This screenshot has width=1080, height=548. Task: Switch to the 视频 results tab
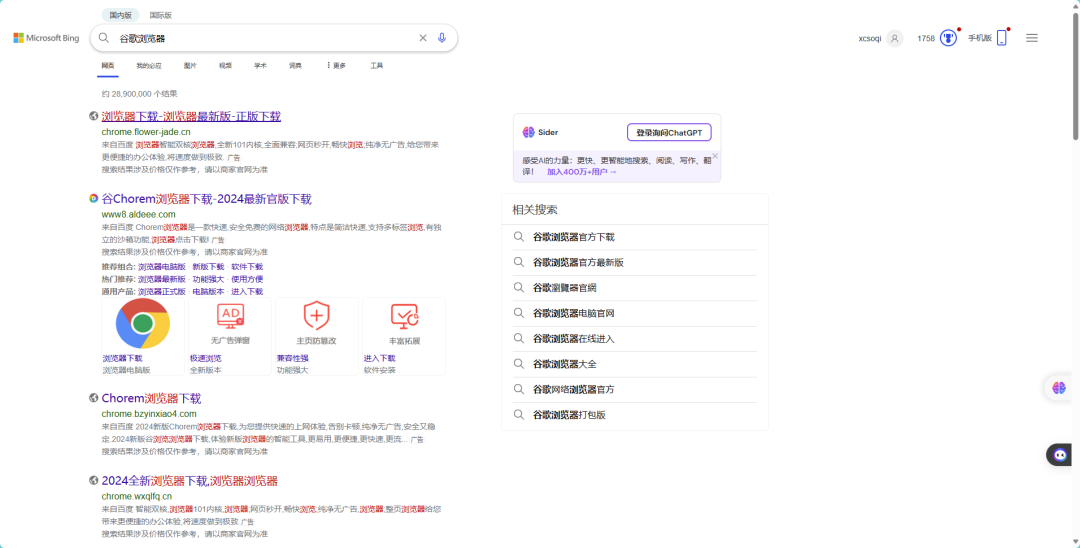[225, 65]
